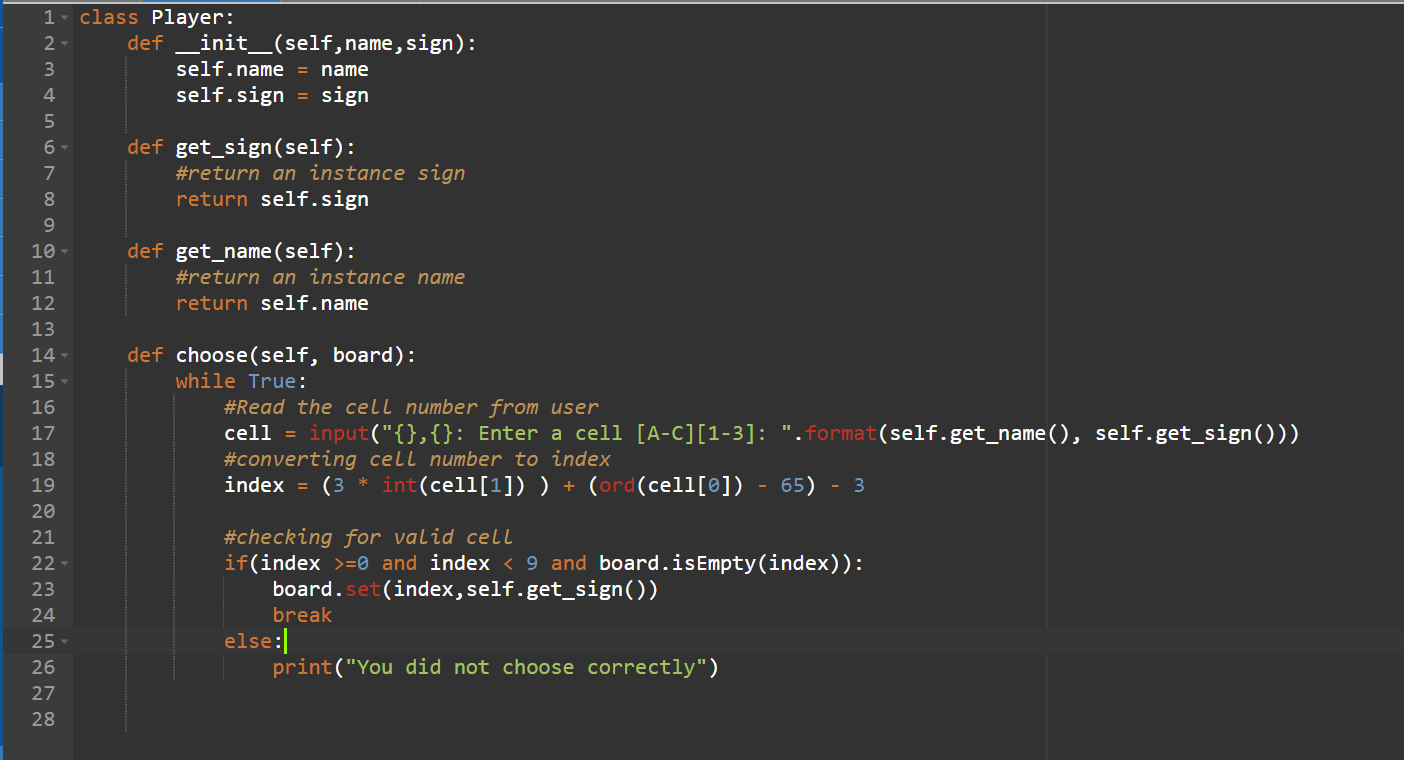Screen dimensions: 1404x760
Task: Click line number 17 in the gutter
Action: (x=44, y=432)
